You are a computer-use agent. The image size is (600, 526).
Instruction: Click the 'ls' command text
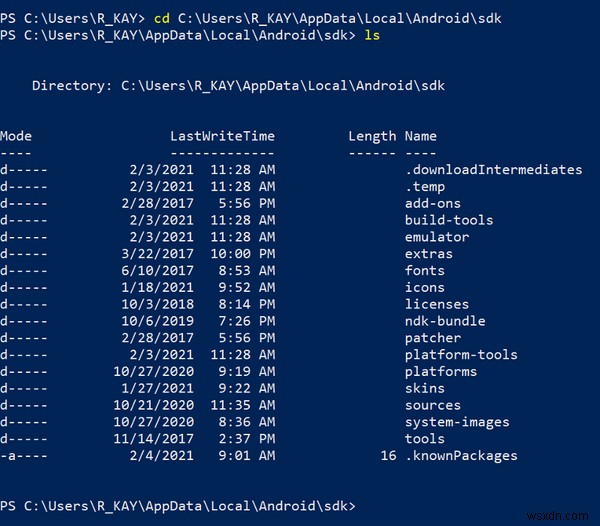[x=372, y=35]
